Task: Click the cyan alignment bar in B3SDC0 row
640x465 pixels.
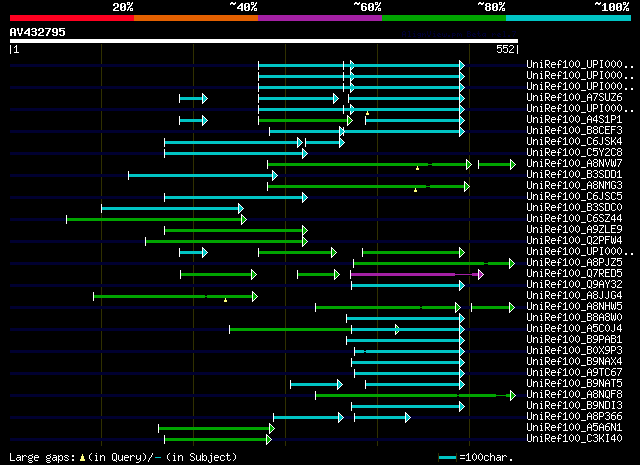Action: [173, 209]
